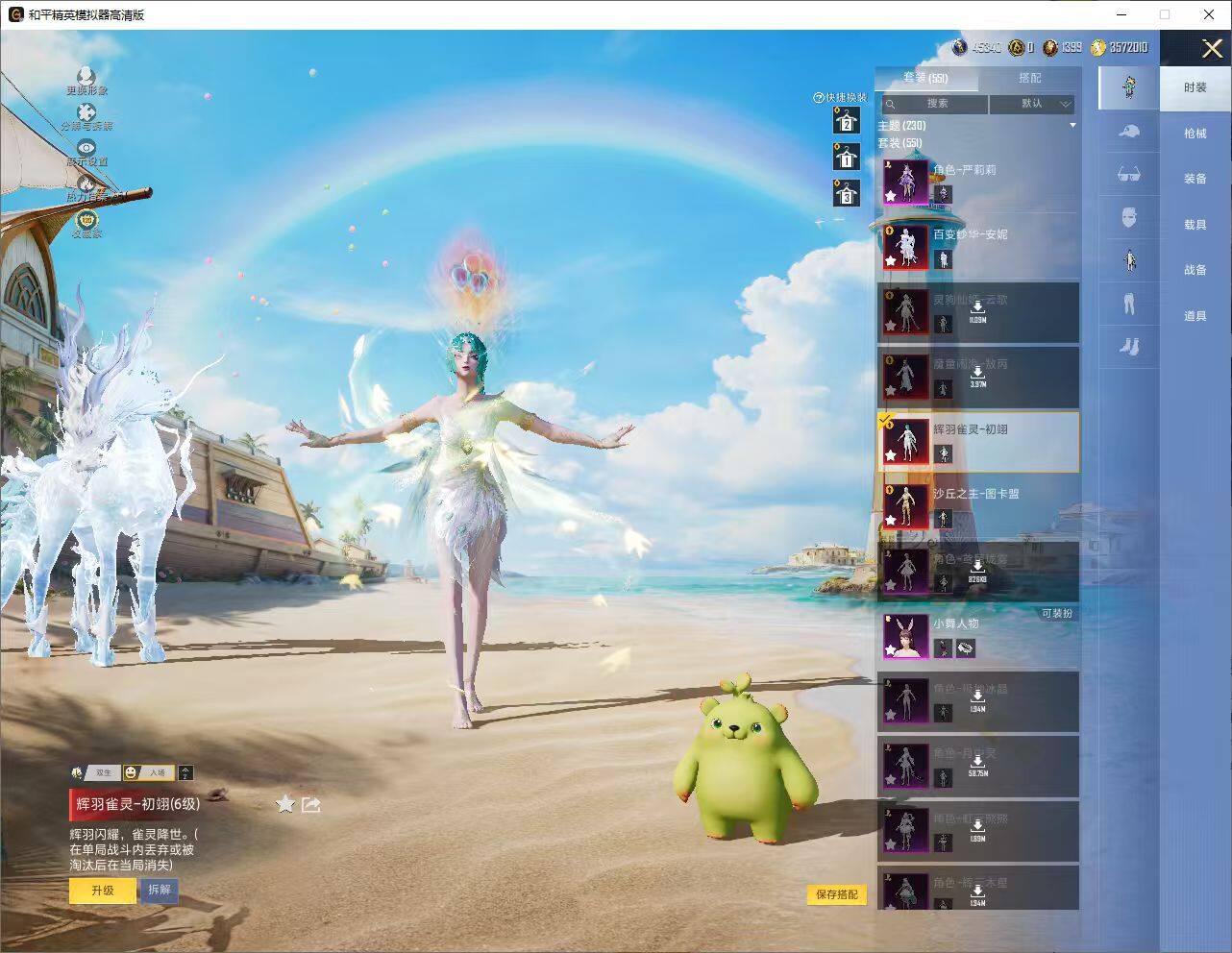Open the puzzle-piece disassemble icon
Image resolution: width=1232 pixels, height=953 pixels.
click(x=86, y=112)
